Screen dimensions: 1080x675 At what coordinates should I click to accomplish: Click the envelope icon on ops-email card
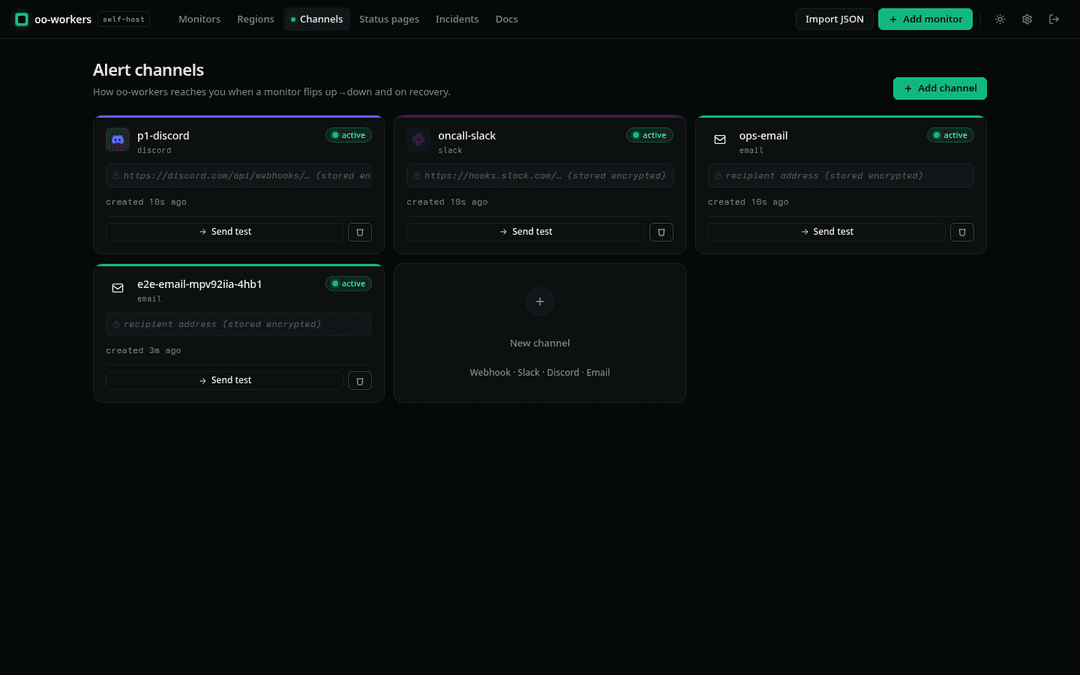click(720, 139)
